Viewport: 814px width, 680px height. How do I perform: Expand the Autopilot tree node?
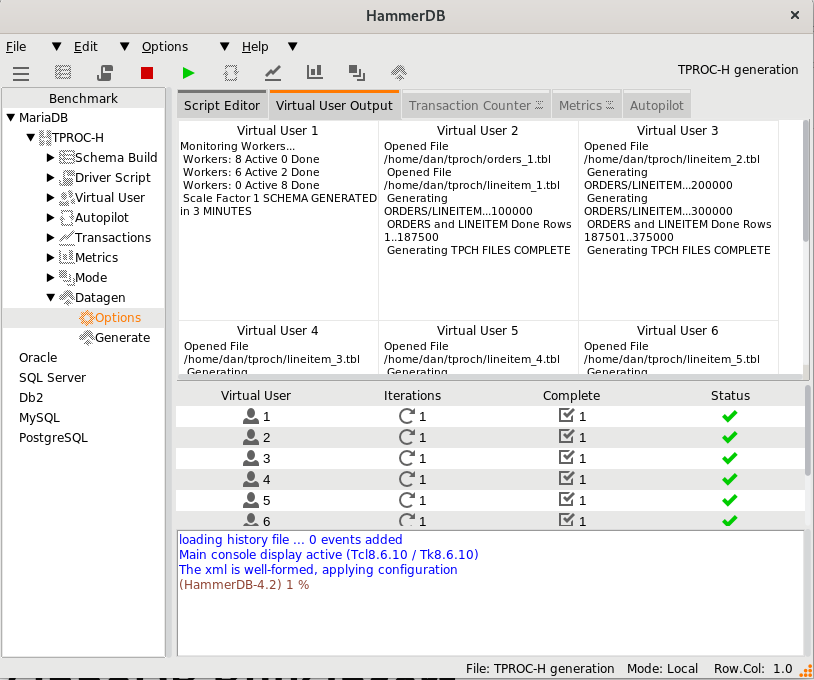[50, 217]
